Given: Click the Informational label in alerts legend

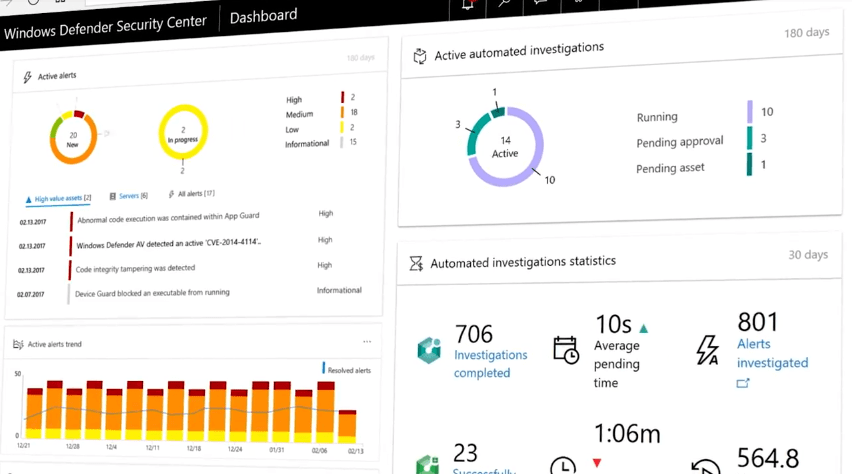Looking at the screenshot, I should [x=307, y=144].
